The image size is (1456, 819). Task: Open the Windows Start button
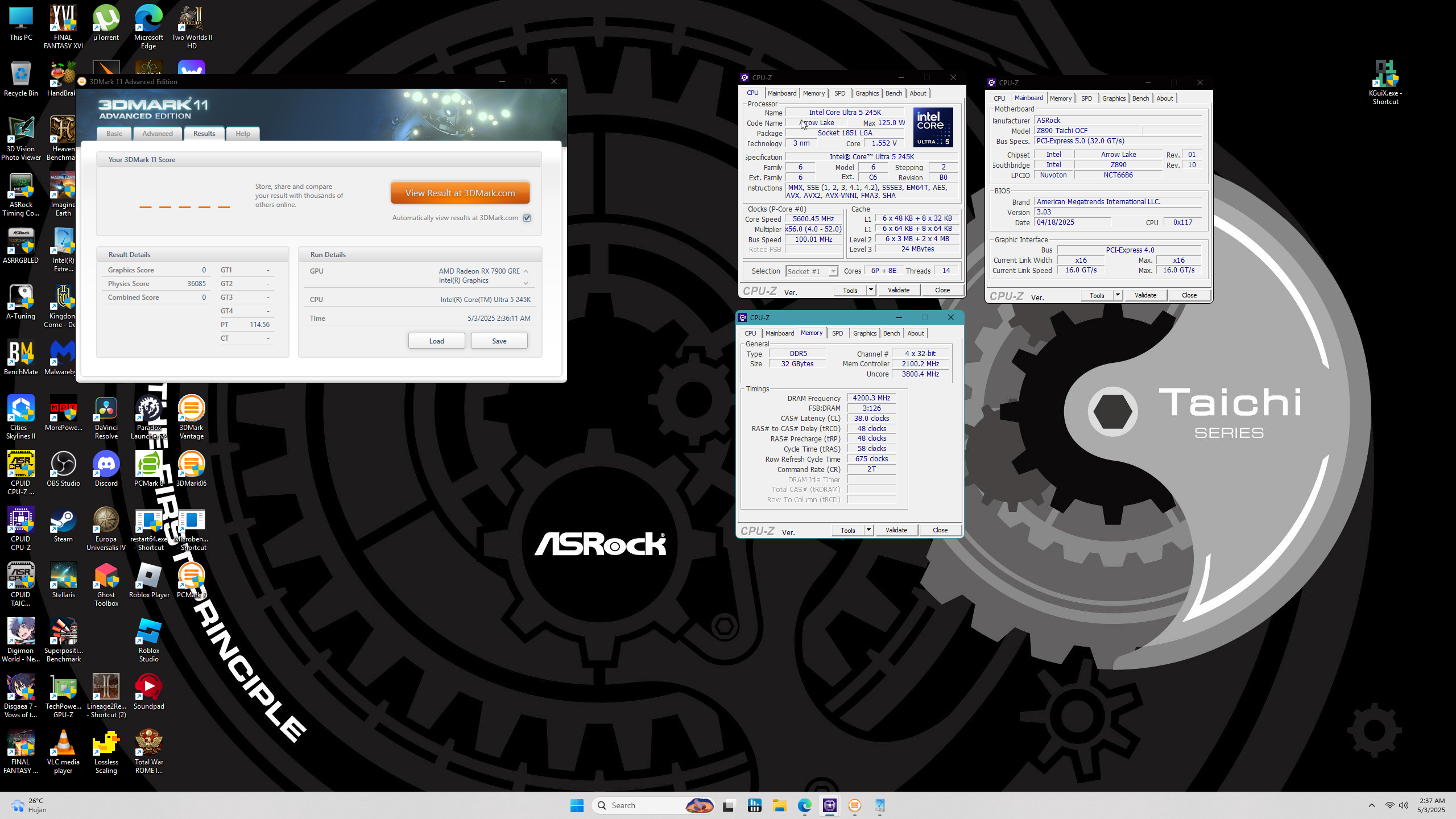[577, 805]
